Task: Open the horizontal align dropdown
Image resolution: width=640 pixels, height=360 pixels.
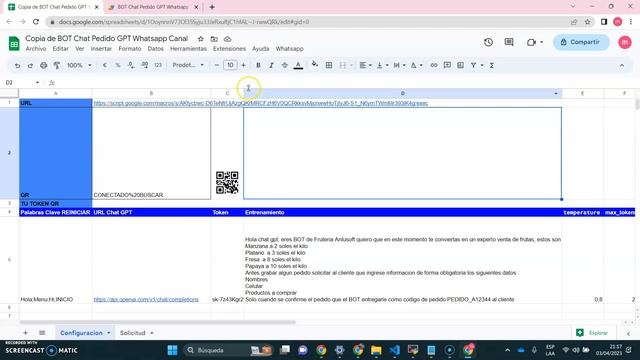Action: coord(365,65)
